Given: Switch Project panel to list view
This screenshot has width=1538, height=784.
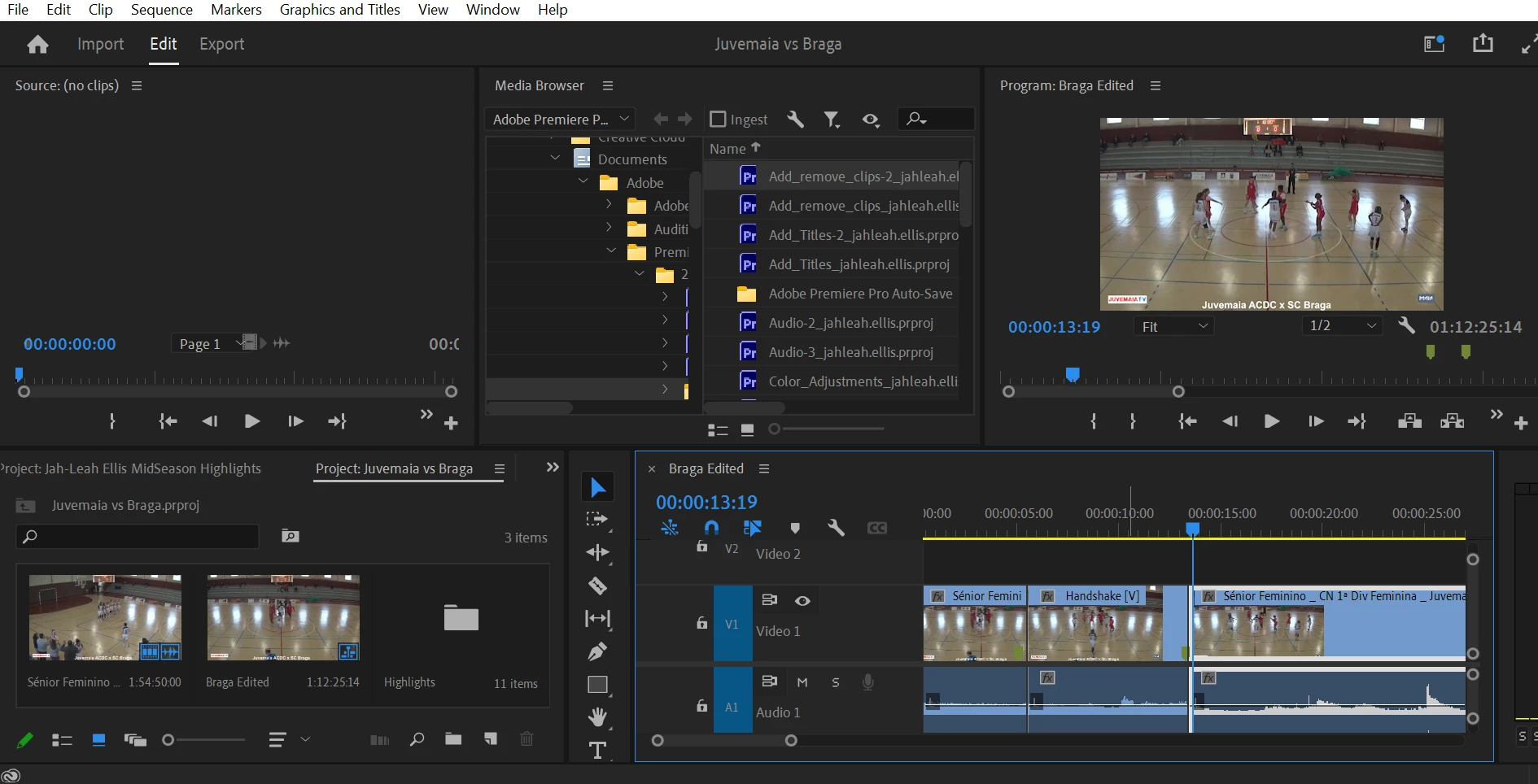Looking at the screenshot, I should 62,740.
